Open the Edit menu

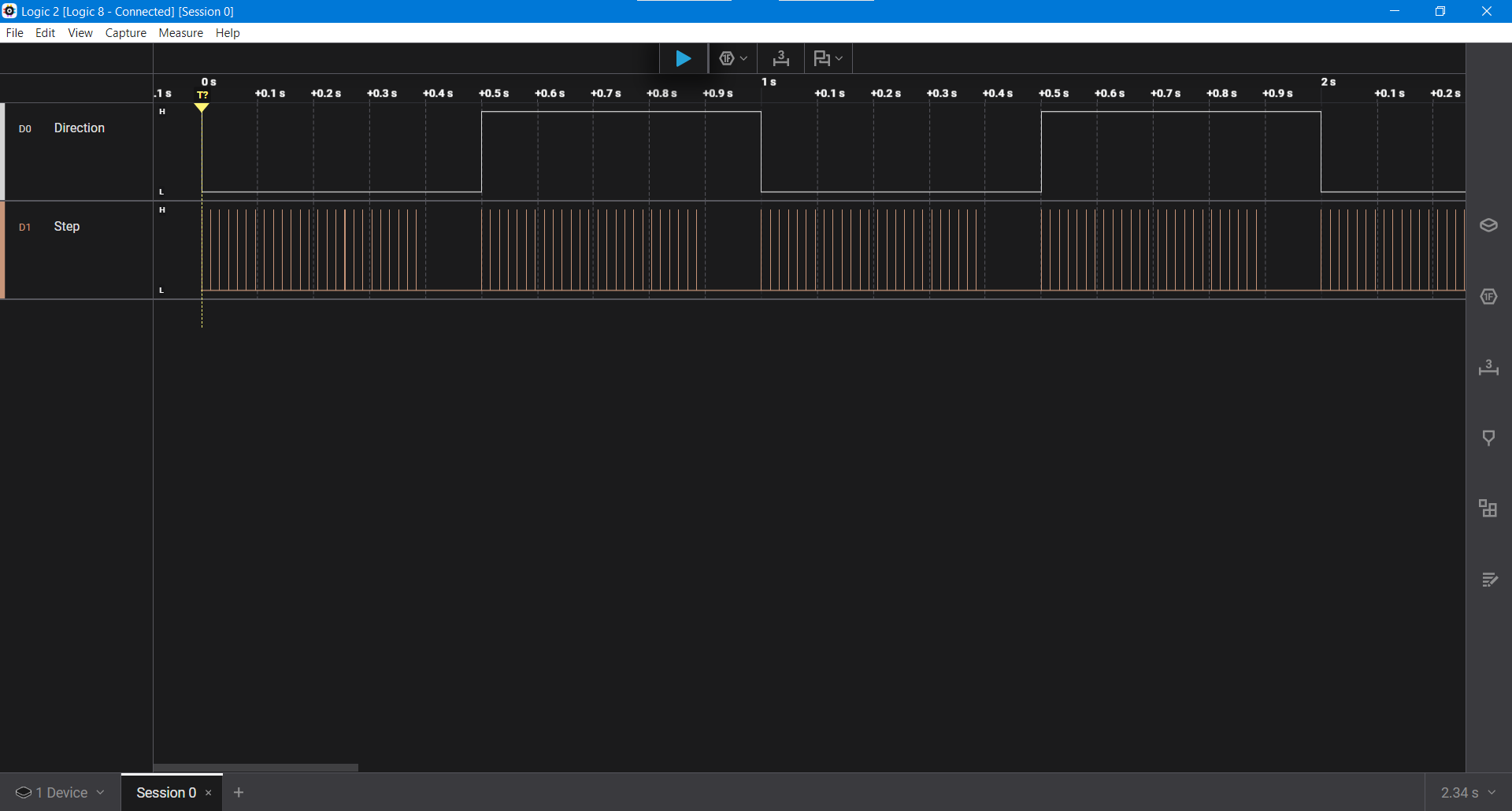tap(46, 33)
